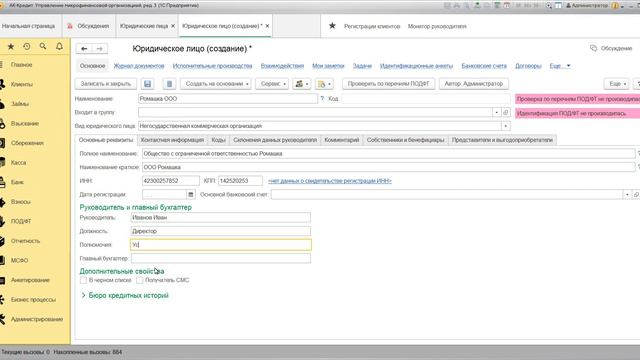Open Бизнес процессы section in sidebar
This screenshot has width=640, height=360.
click(33, 300)
